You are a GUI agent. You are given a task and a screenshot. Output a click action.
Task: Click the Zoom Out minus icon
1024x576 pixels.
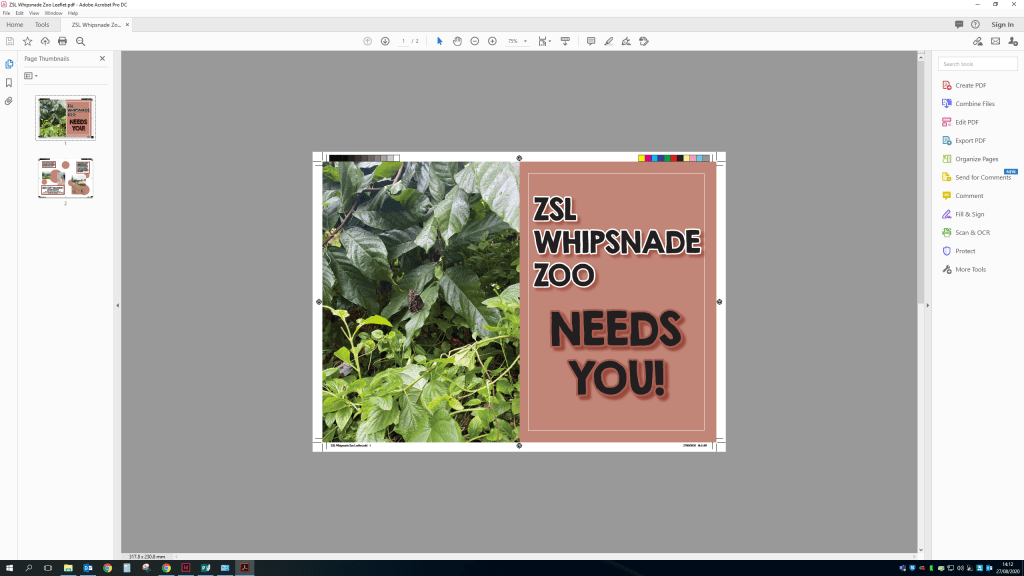click(x=475, y=41)
